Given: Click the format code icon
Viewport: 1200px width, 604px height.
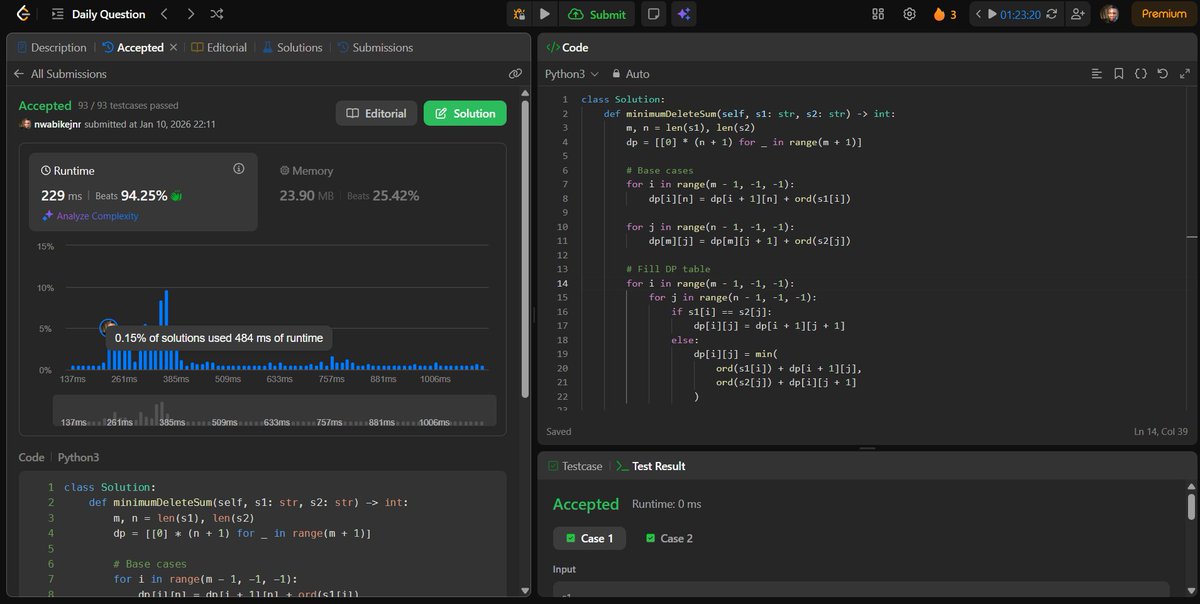Looking at the screenshot, I should point(1096,74).
